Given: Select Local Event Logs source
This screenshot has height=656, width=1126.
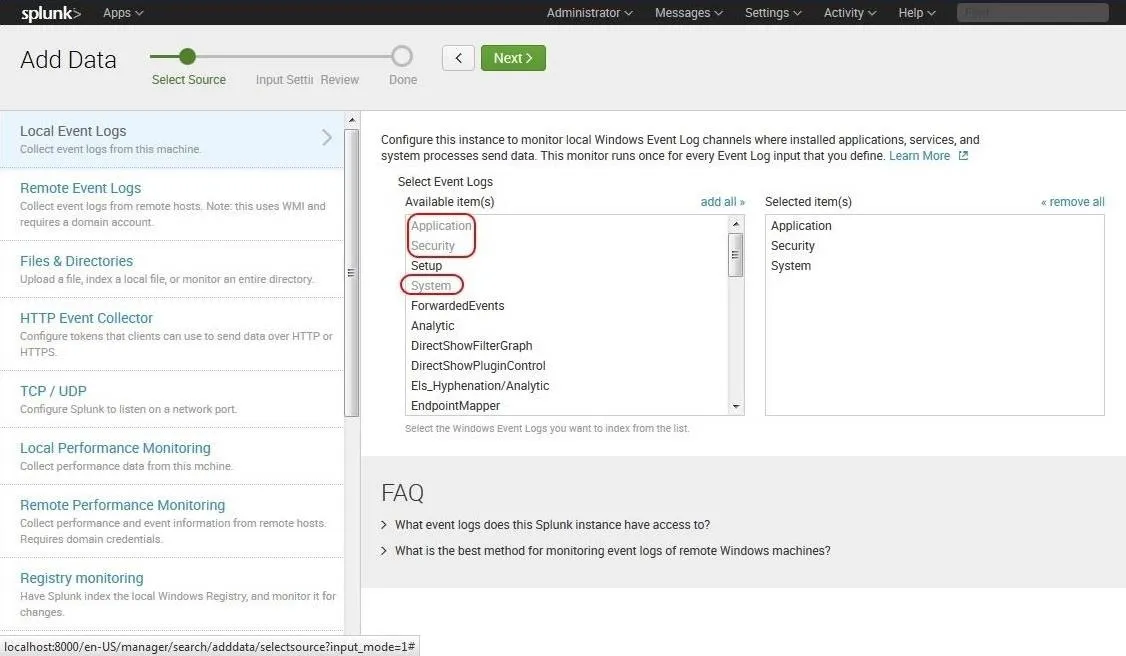Looking at the screenshot, I should click(x=172, y=139).
